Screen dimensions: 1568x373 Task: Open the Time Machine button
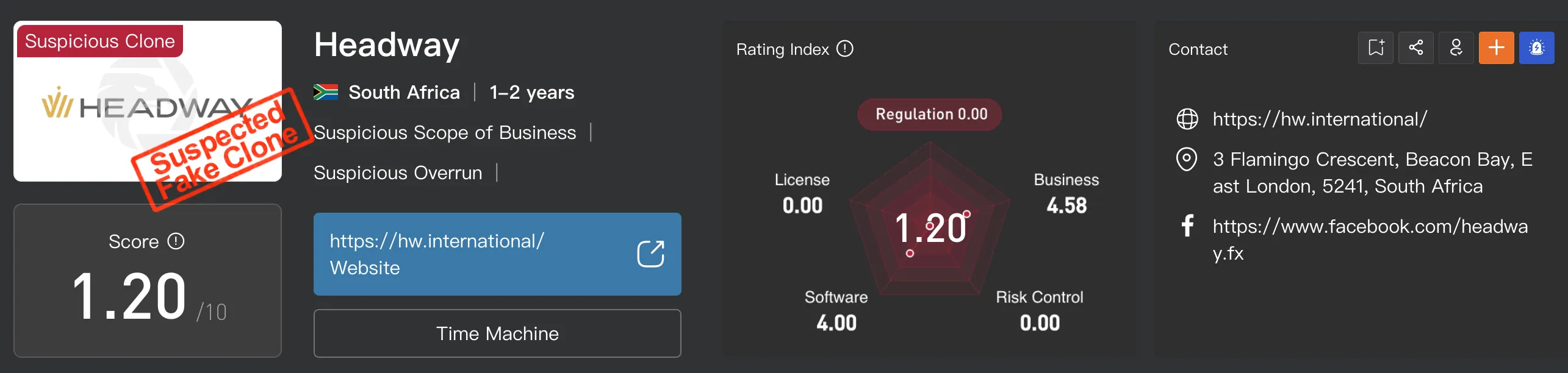pos(497,333)
